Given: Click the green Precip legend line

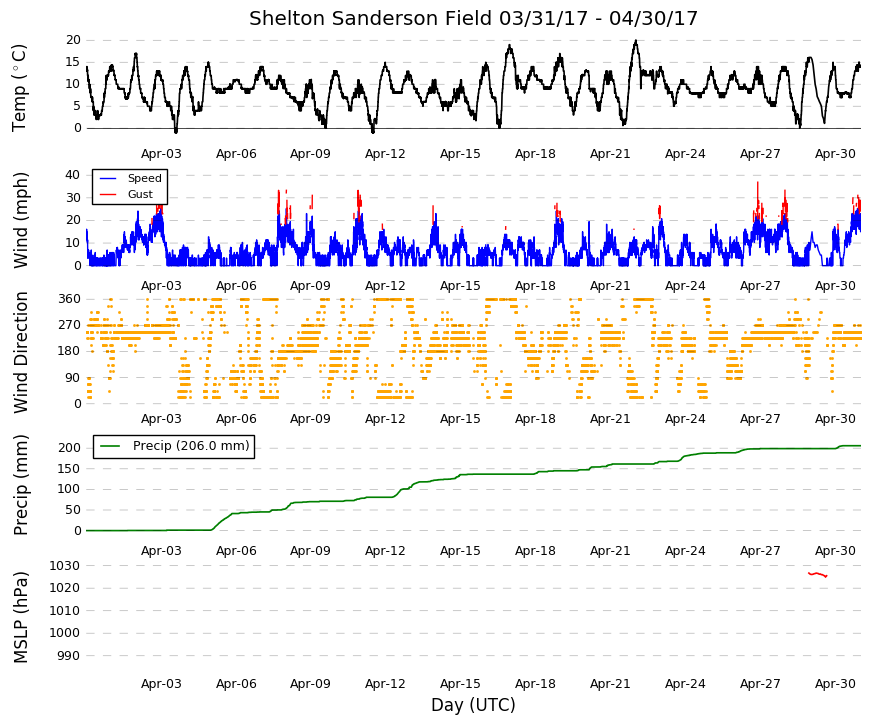Looking at the screenshot, I should (x=109, y=446).
